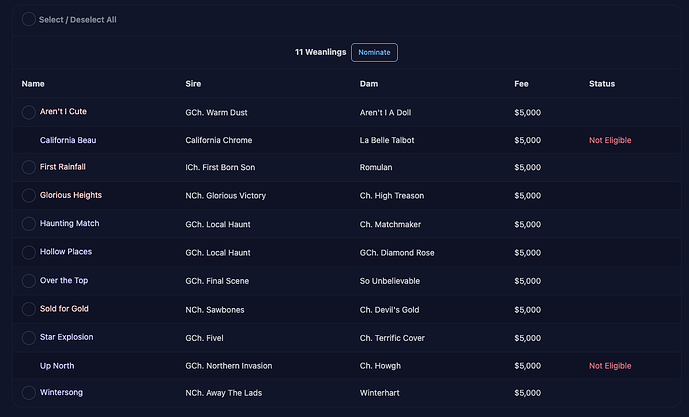Click sire 'NCh. Away The Lads'
Screen dimensions: 689x417
[224, 393]
